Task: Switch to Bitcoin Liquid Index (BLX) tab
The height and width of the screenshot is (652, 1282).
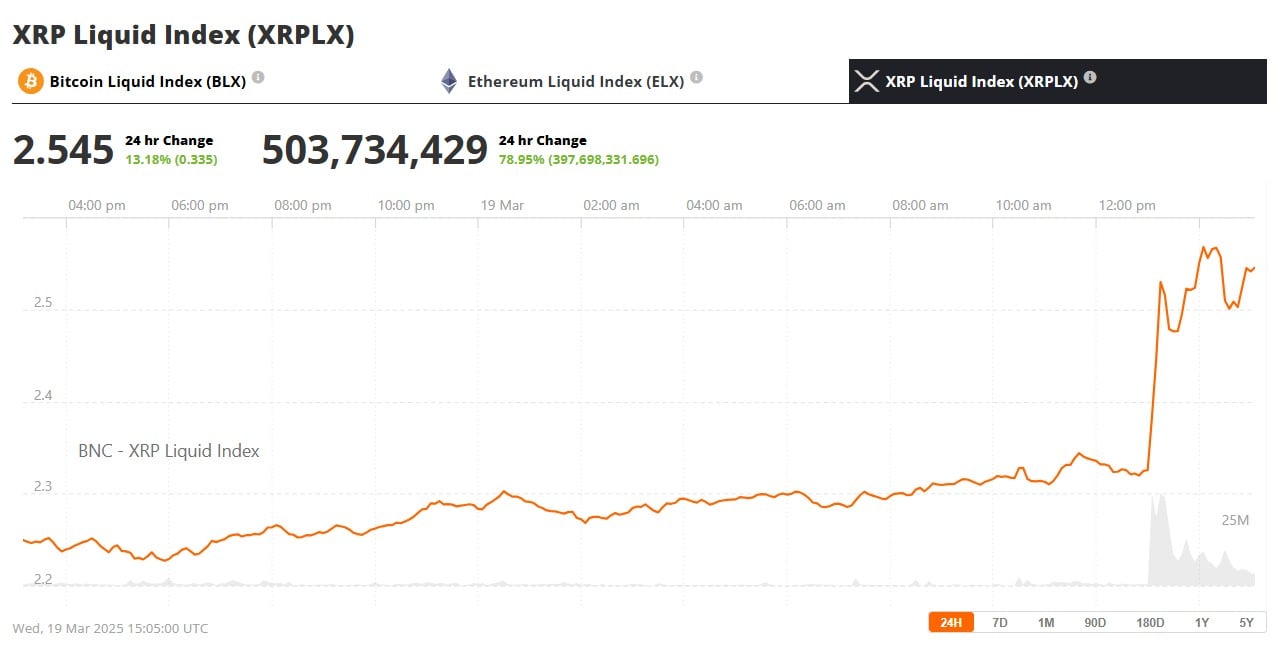Action: 147,82
